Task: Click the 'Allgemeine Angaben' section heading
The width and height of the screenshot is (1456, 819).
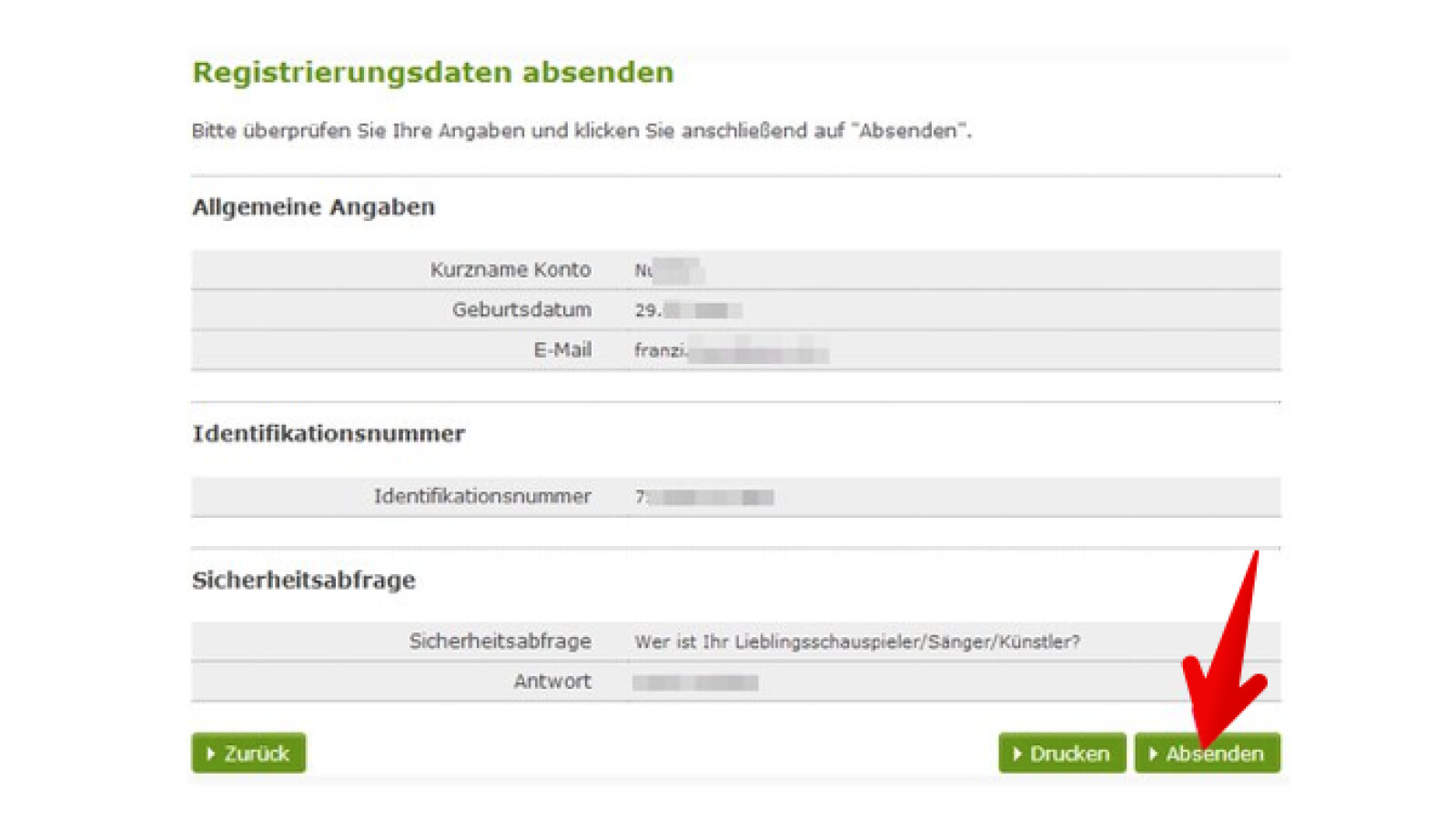Action: coord(314,207)
